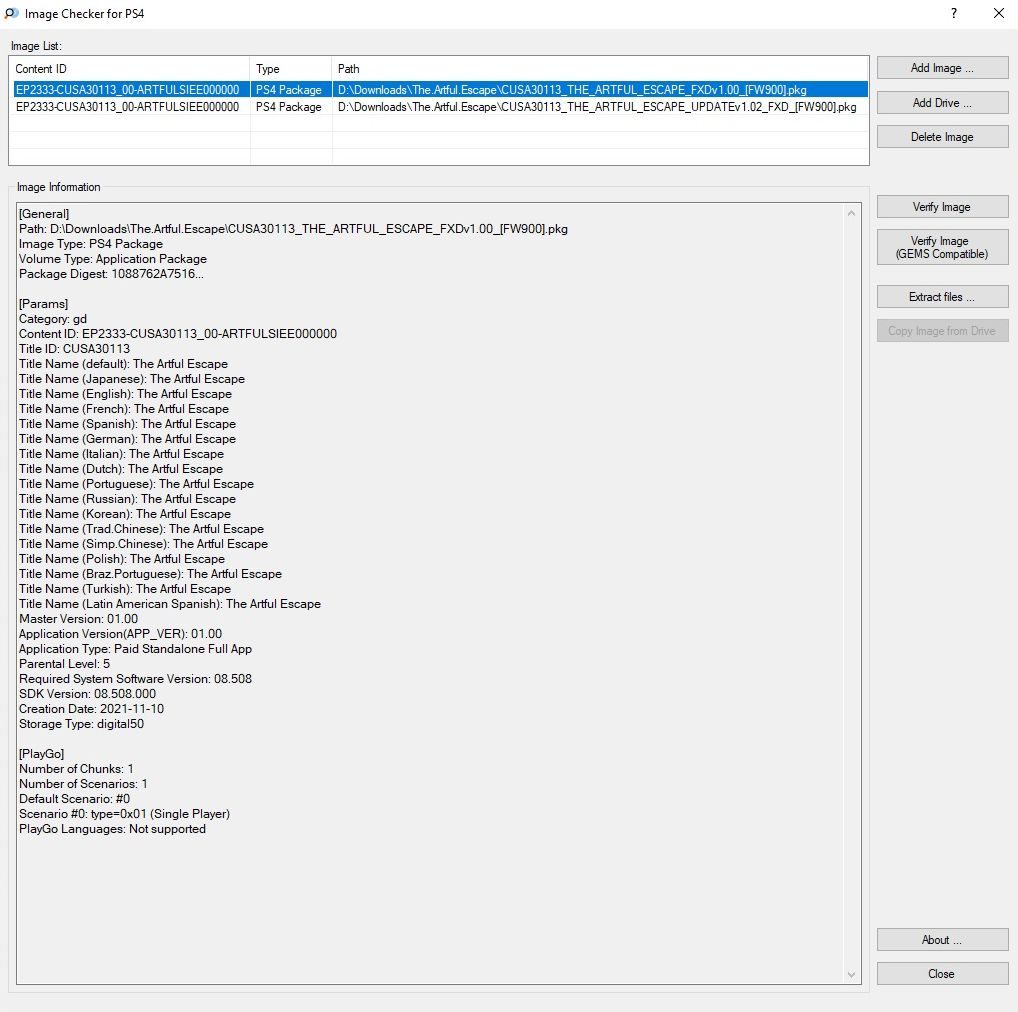The image size is (1018, 1012).
Task: Click Application Type: Paid Standalone Full App
Action: tap(135, 648)
